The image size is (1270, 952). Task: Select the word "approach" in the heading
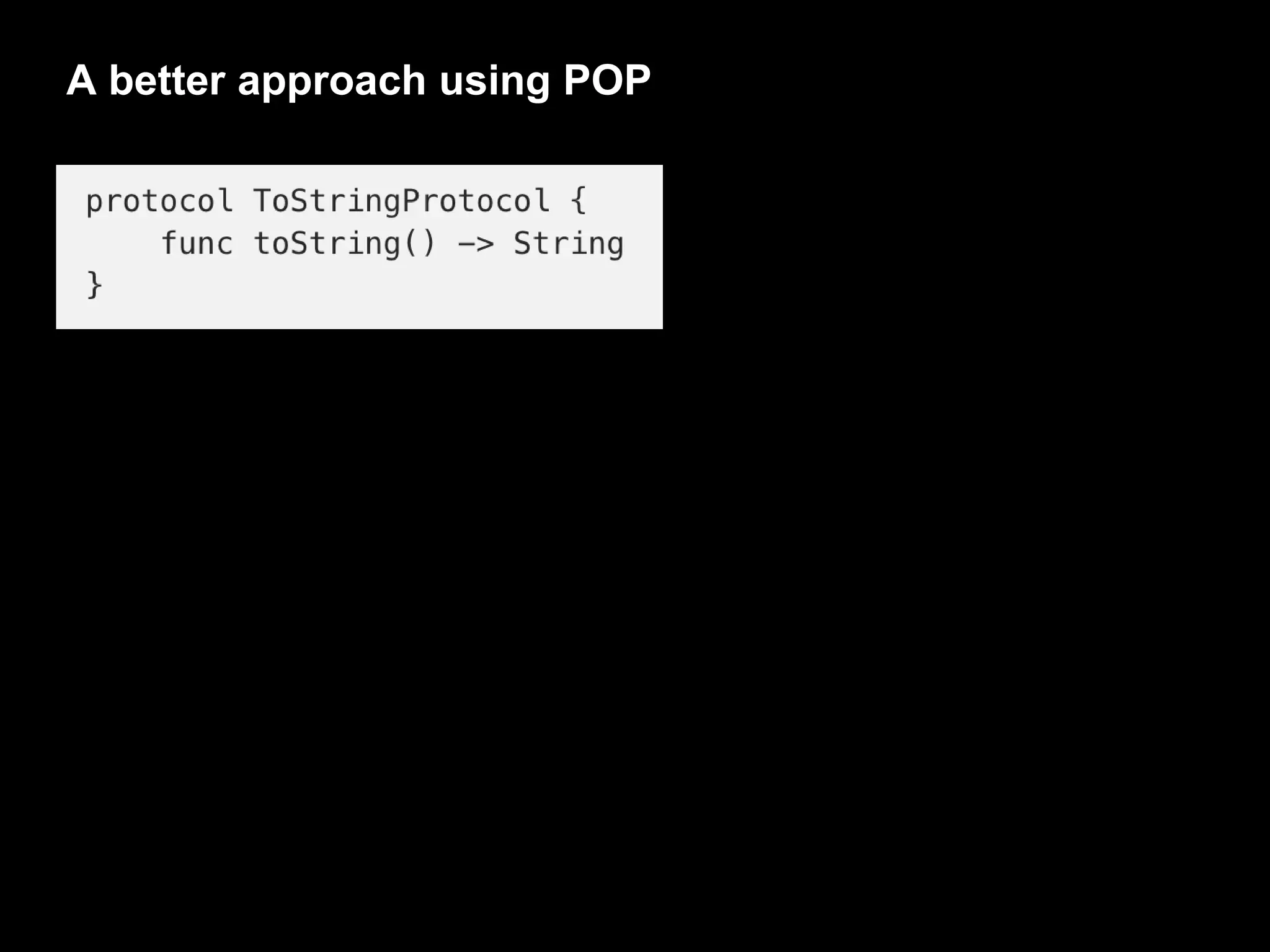tap(332, 82)
